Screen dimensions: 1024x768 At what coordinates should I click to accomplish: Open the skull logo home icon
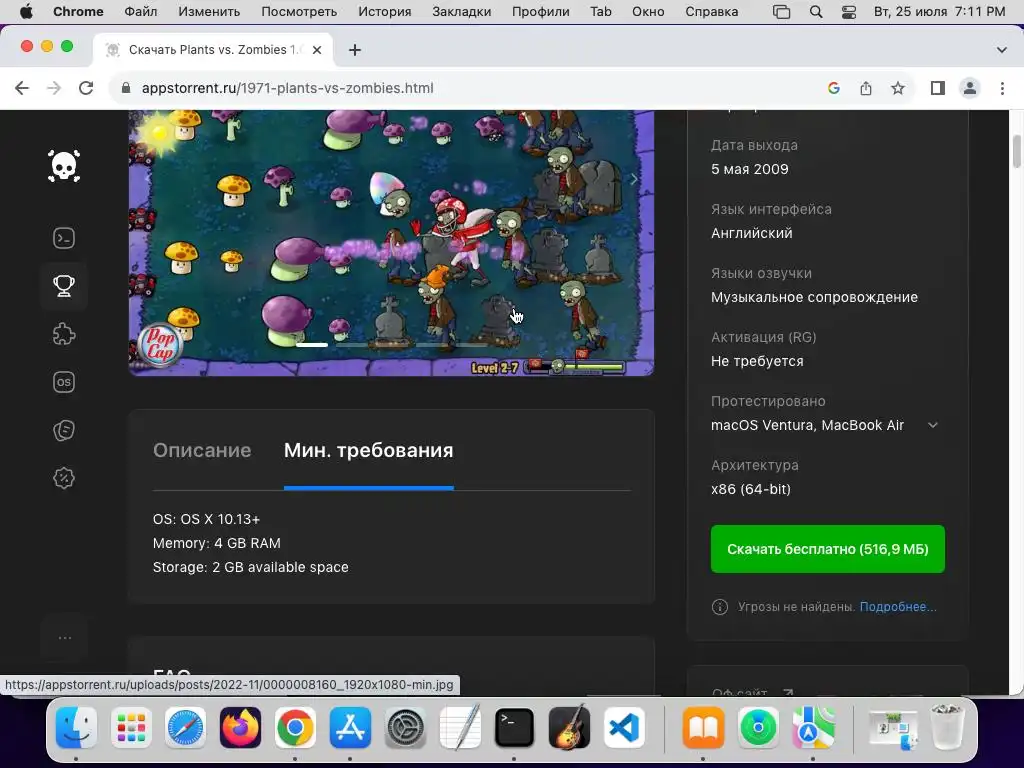tap(64, 166)
